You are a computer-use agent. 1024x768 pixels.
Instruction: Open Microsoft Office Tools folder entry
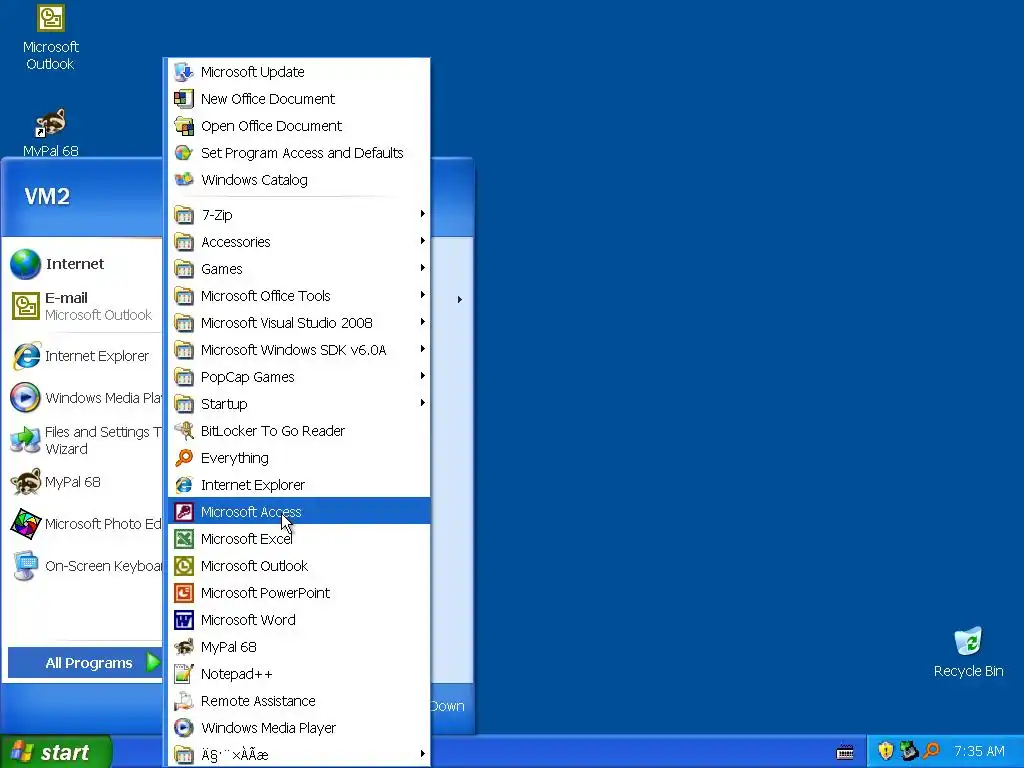pos(299,296)
